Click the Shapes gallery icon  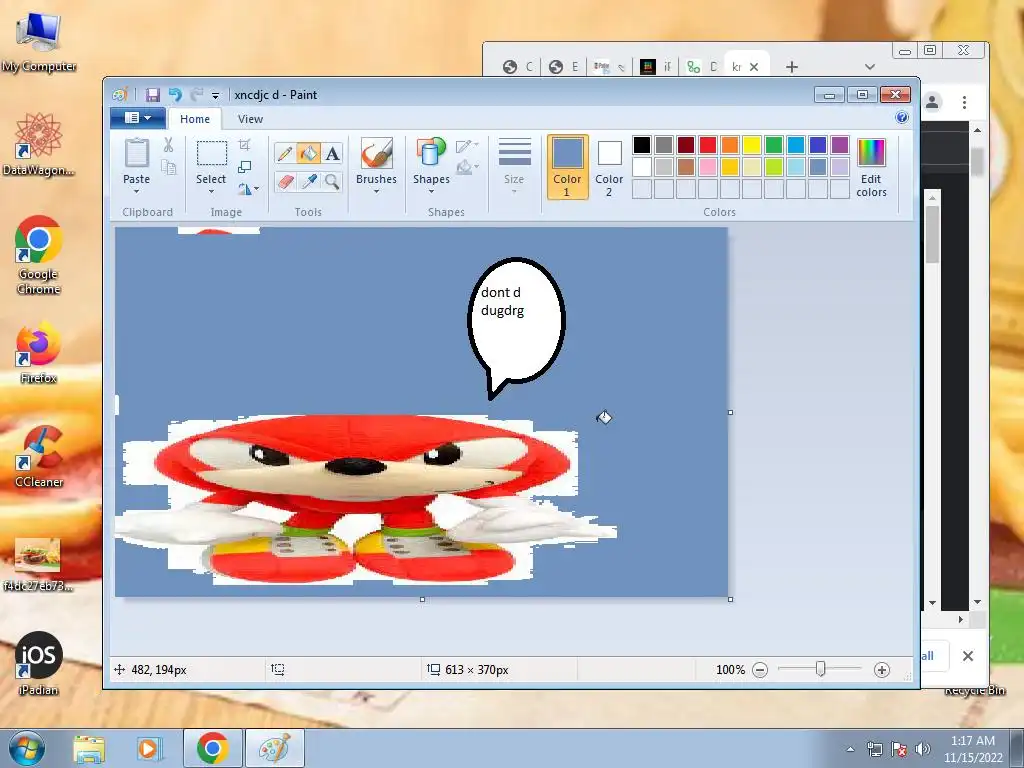tap(431, 153)
